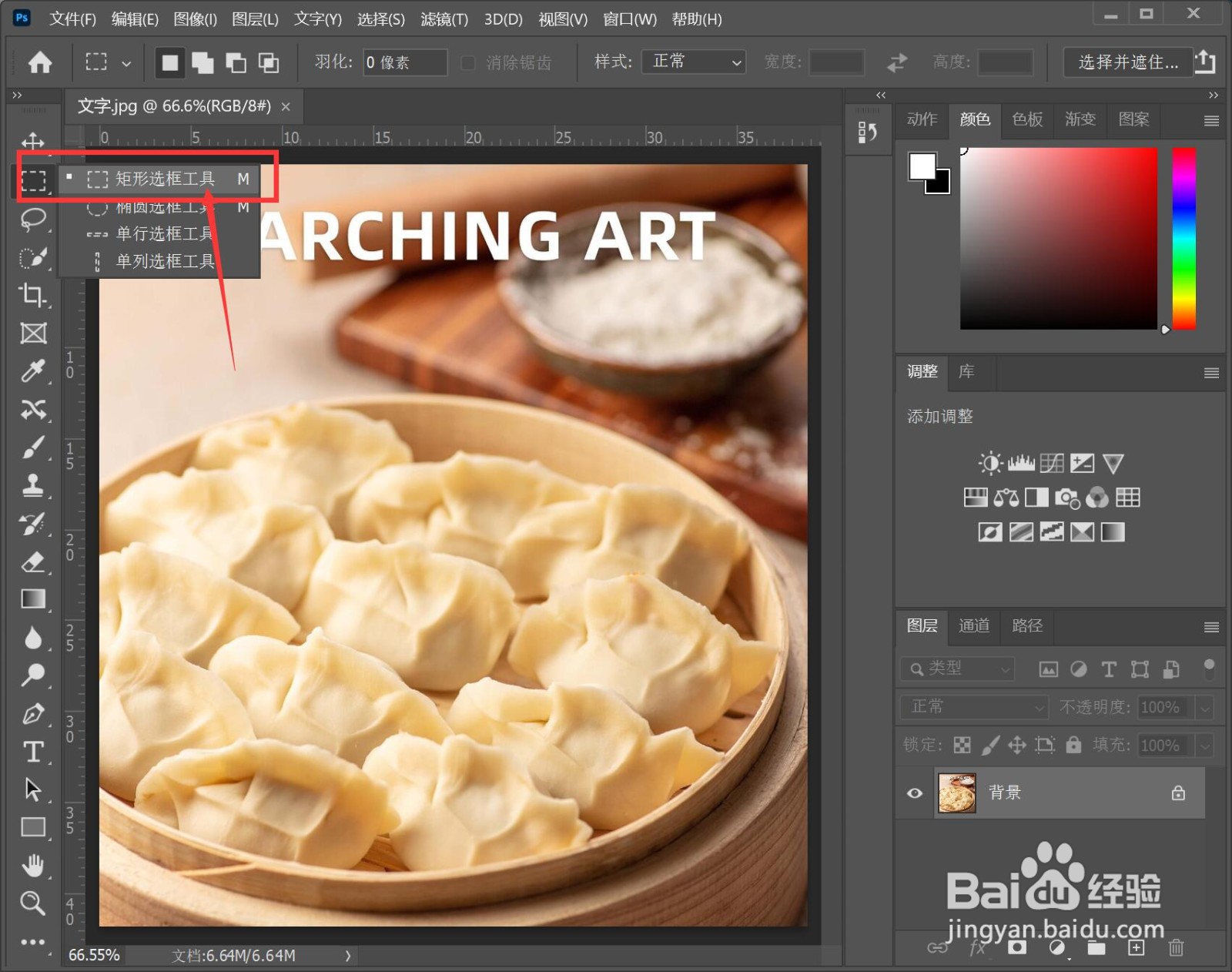Image resolution: width=1232 pixels, height=972 pixels.
Task: Add a Brightness/Contrast adjustment
Action: 990,463
